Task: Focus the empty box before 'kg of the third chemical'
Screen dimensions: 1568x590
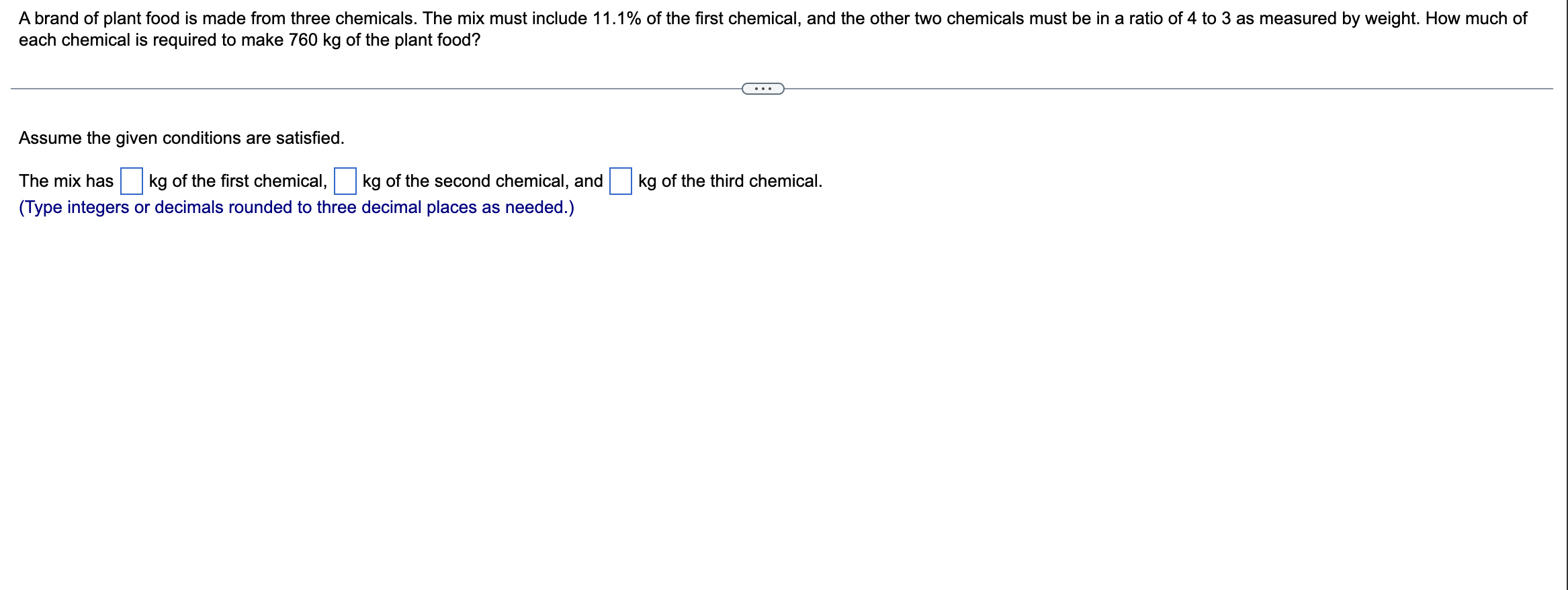Action: 620,180
